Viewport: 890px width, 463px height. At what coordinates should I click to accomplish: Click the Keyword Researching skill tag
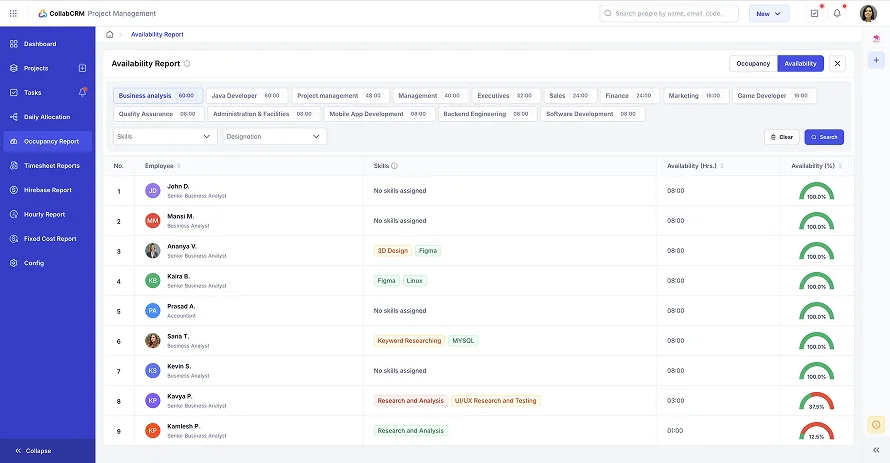click(409, 341)
